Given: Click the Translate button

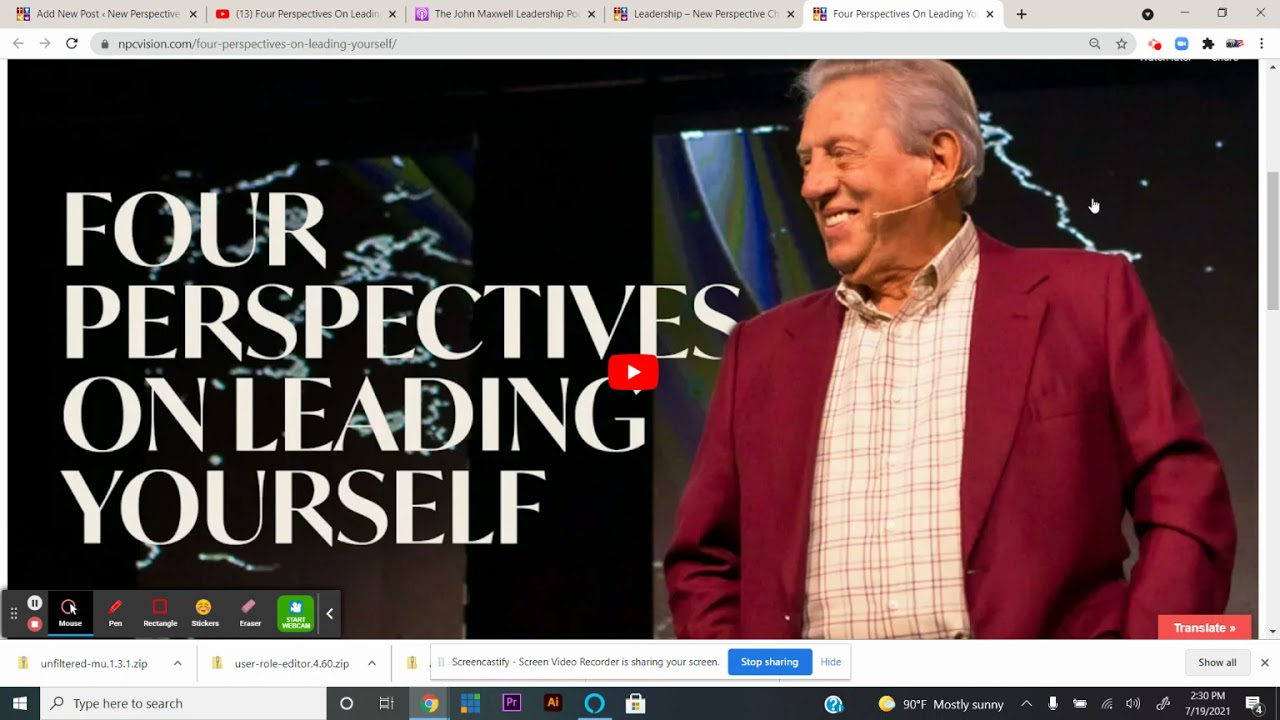Looking at the screenshot, I should (x=1204, y=628).
